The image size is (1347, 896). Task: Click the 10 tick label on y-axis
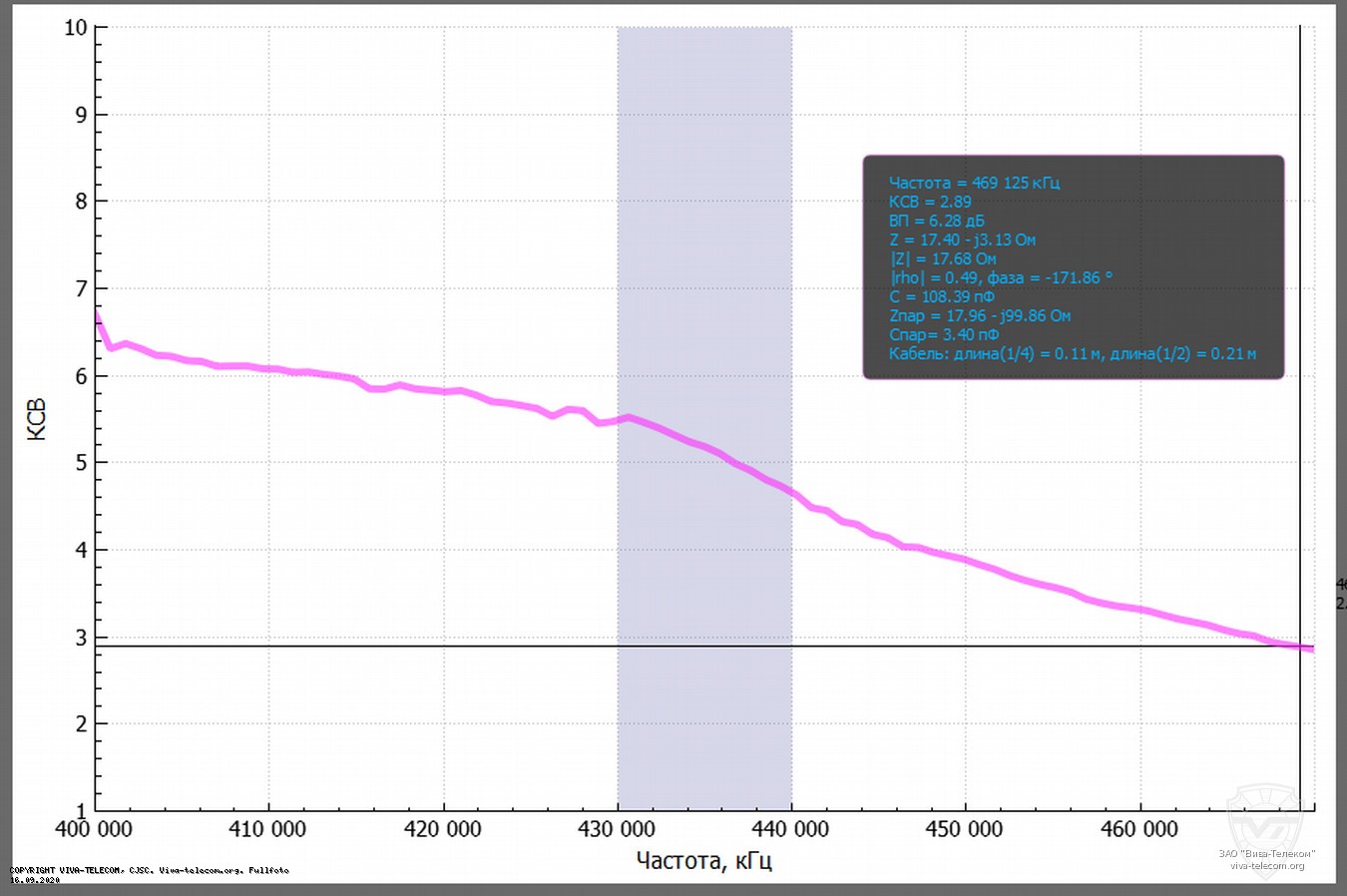click(76, 28)
